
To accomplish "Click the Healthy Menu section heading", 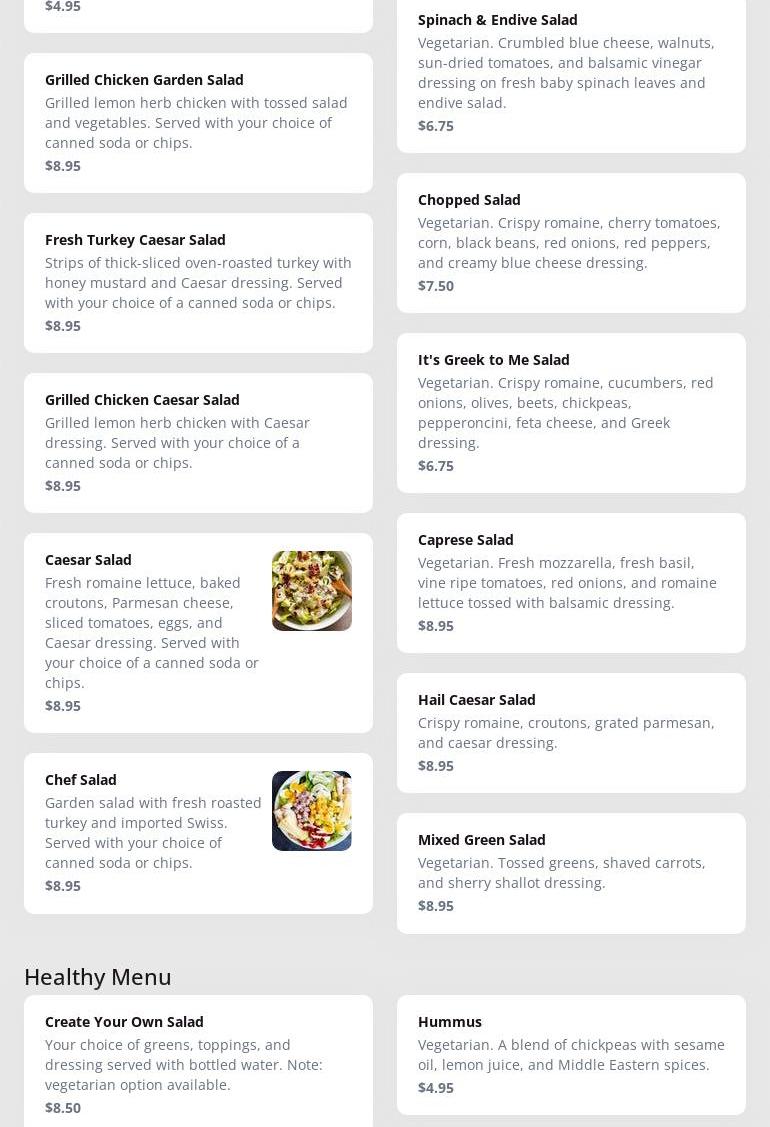I will tap(98, 977).
